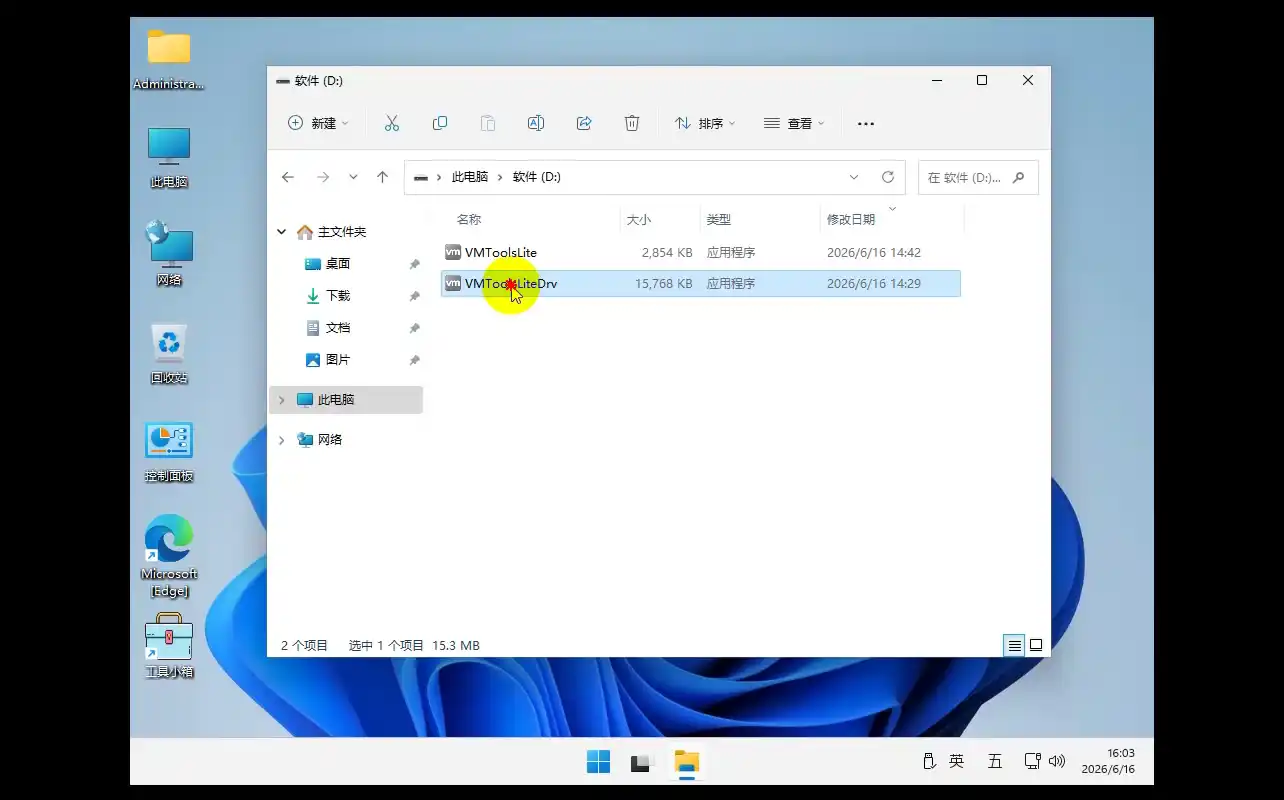
Task: Click the pin icon beside 下载
Action: point(414,296)
